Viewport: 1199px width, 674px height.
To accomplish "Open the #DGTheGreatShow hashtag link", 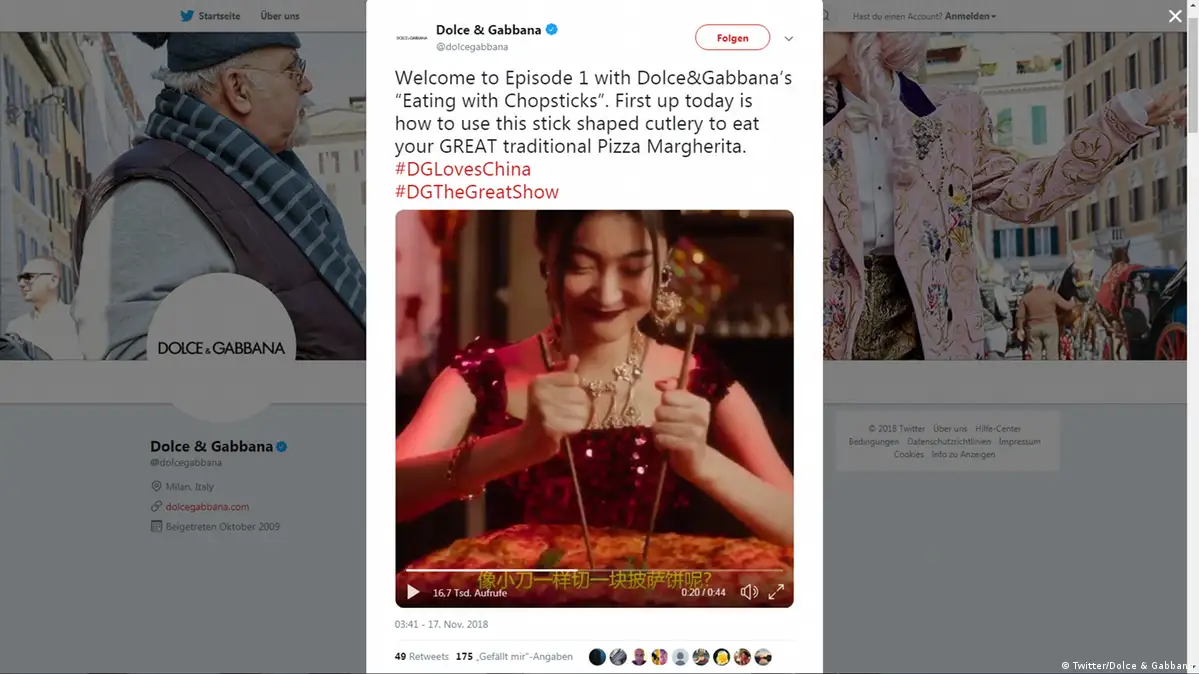I will pos(477,192).
